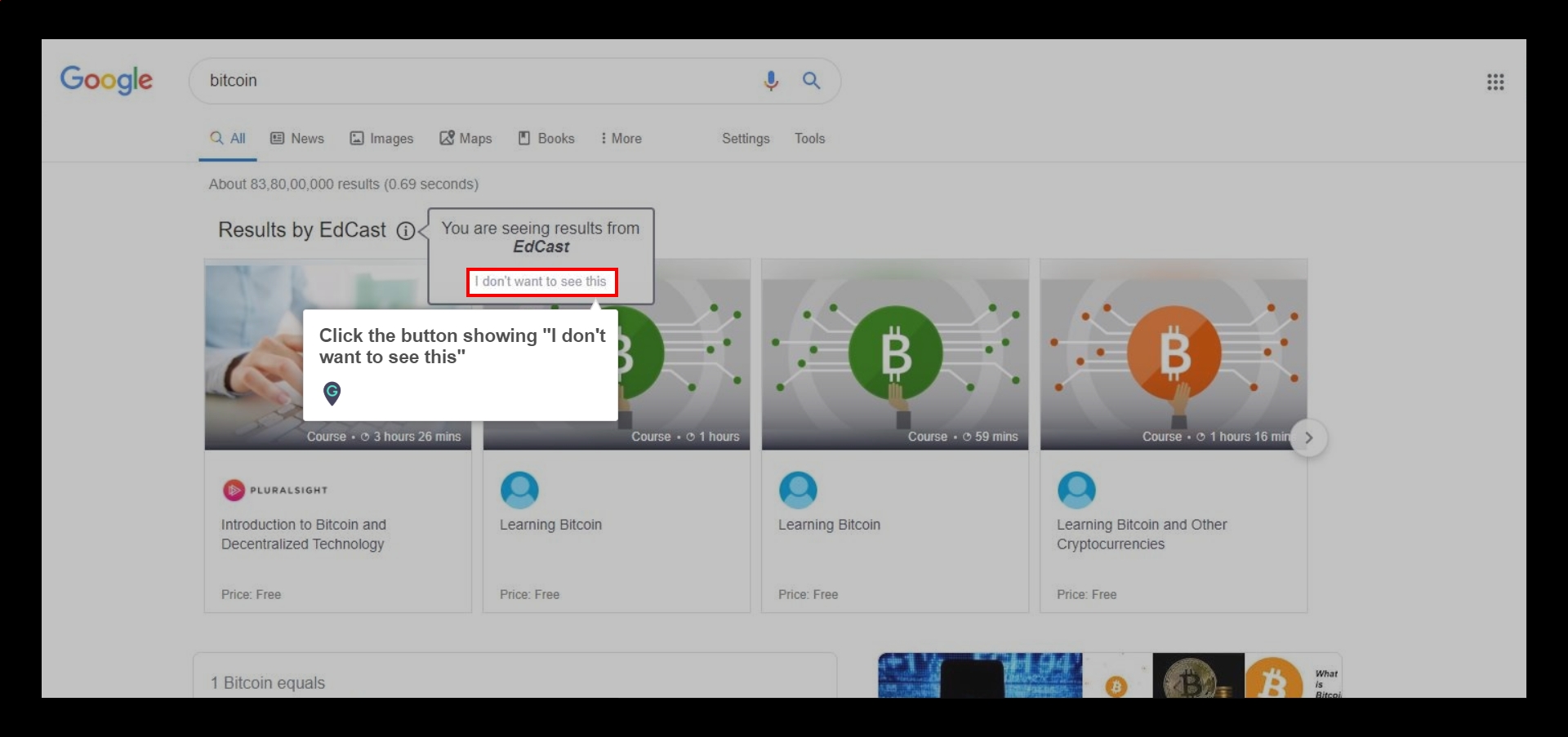
Task: Open Learning Bitcoin and Other Cryptocurrencies course
Action: (1141, 534)
